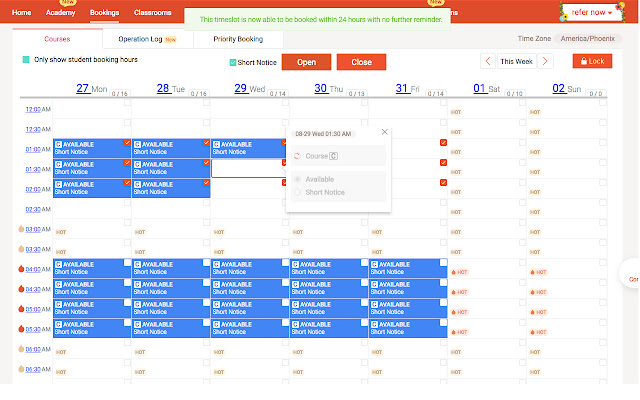Click the flame icon beside 05:30 AM

21,329
